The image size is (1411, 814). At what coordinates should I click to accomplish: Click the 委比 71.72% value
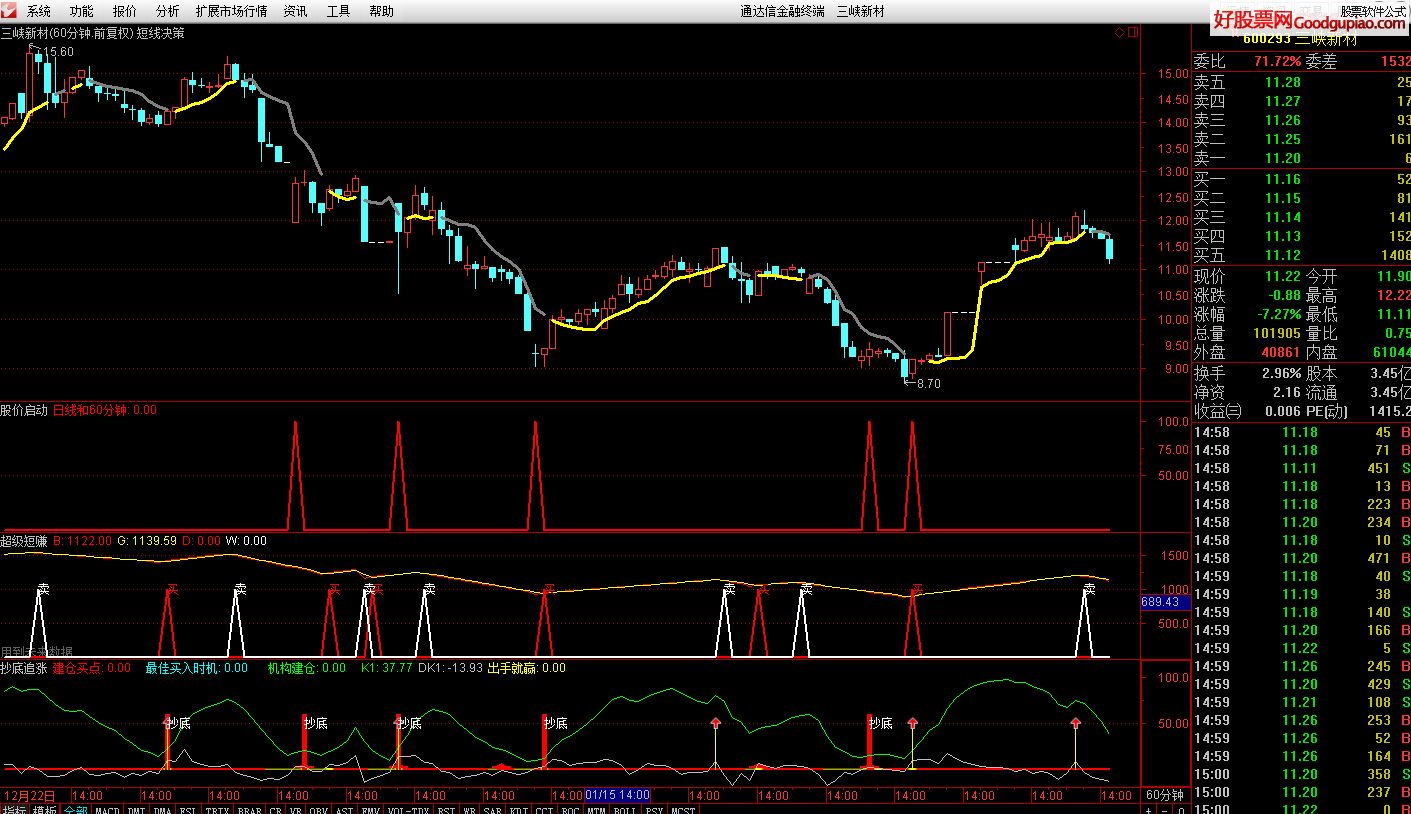click(1278, 61)
